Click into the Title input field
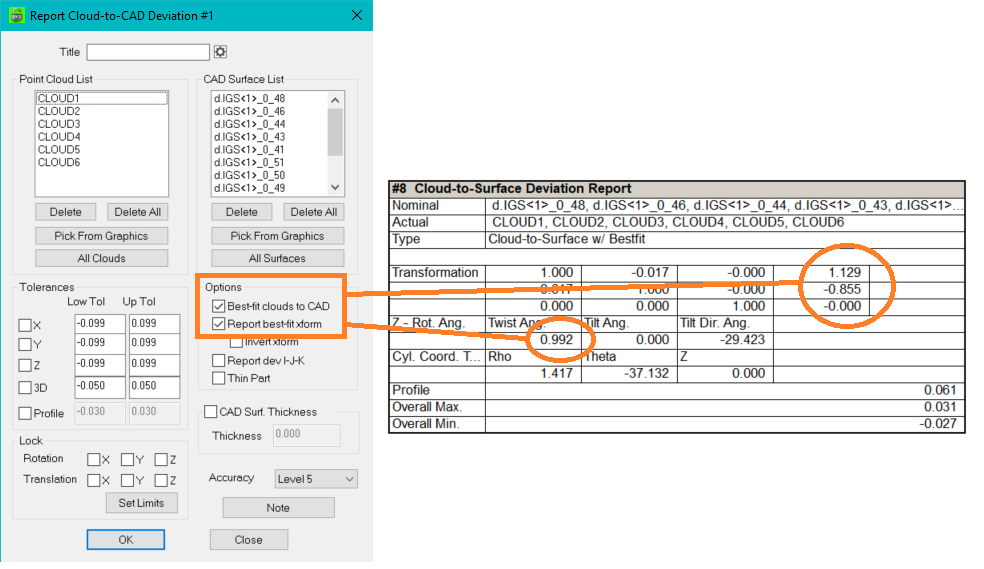 (x=148, y=52)
